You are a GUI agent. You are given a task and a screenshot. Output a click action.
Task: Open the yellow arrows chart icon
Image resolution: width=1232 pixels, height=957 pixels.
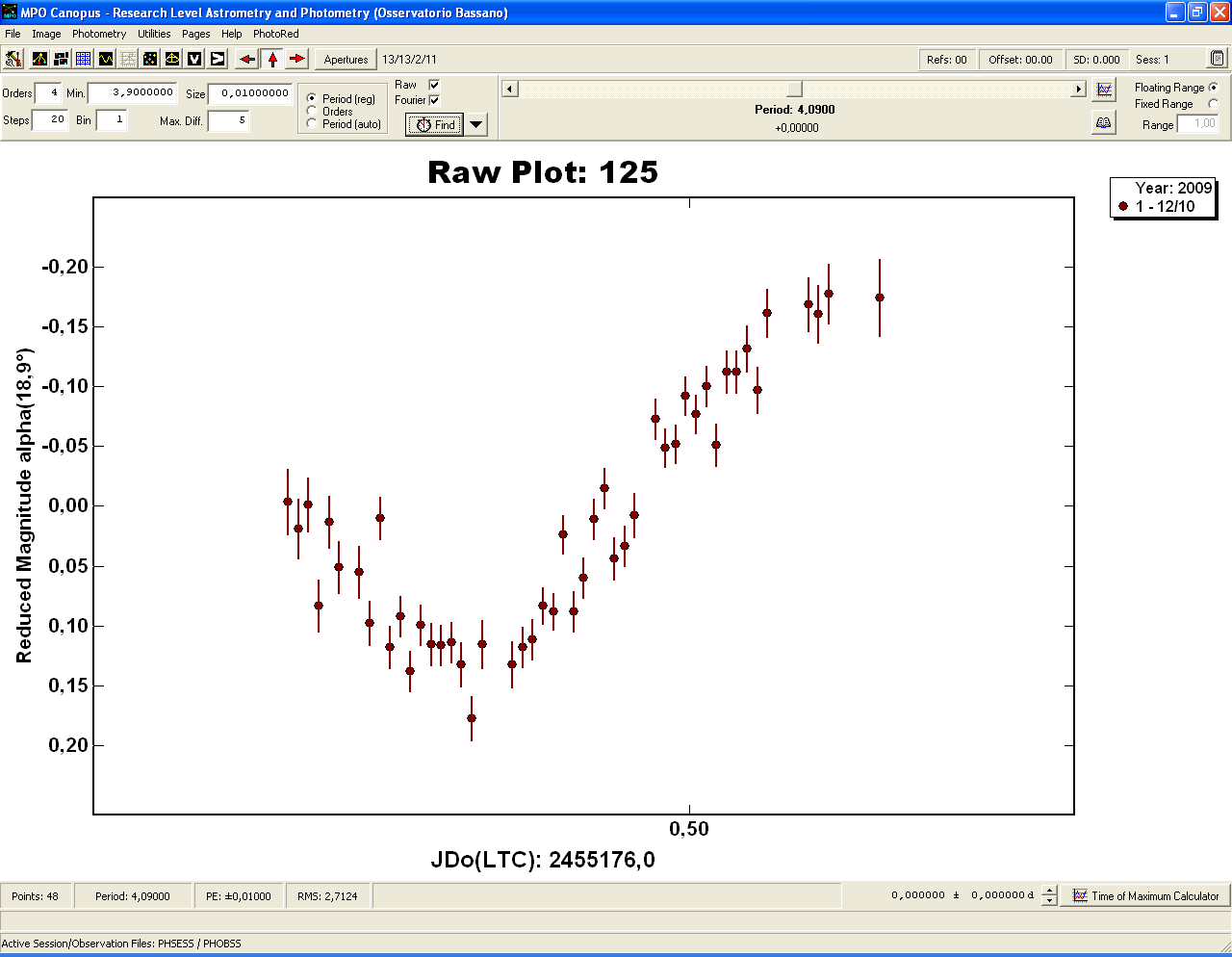[x=39, y=59]
